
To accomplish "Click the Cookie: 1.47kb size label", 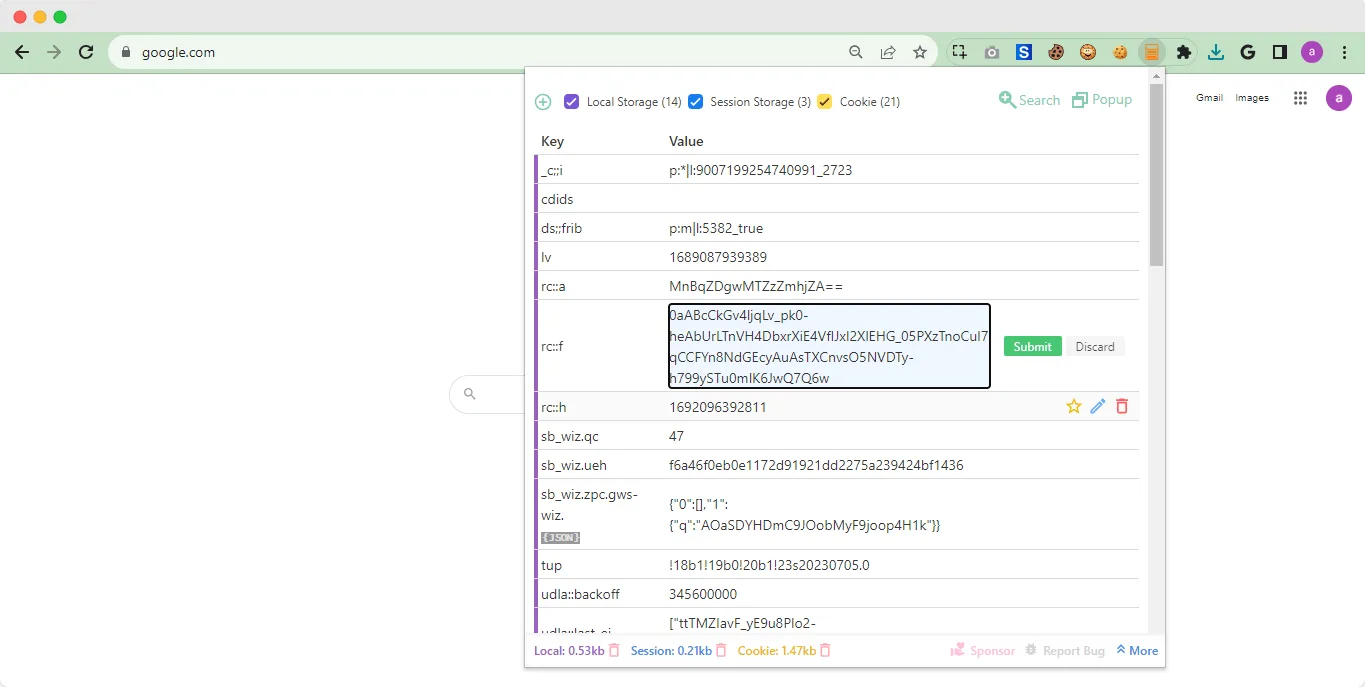I will click(777, 651).
